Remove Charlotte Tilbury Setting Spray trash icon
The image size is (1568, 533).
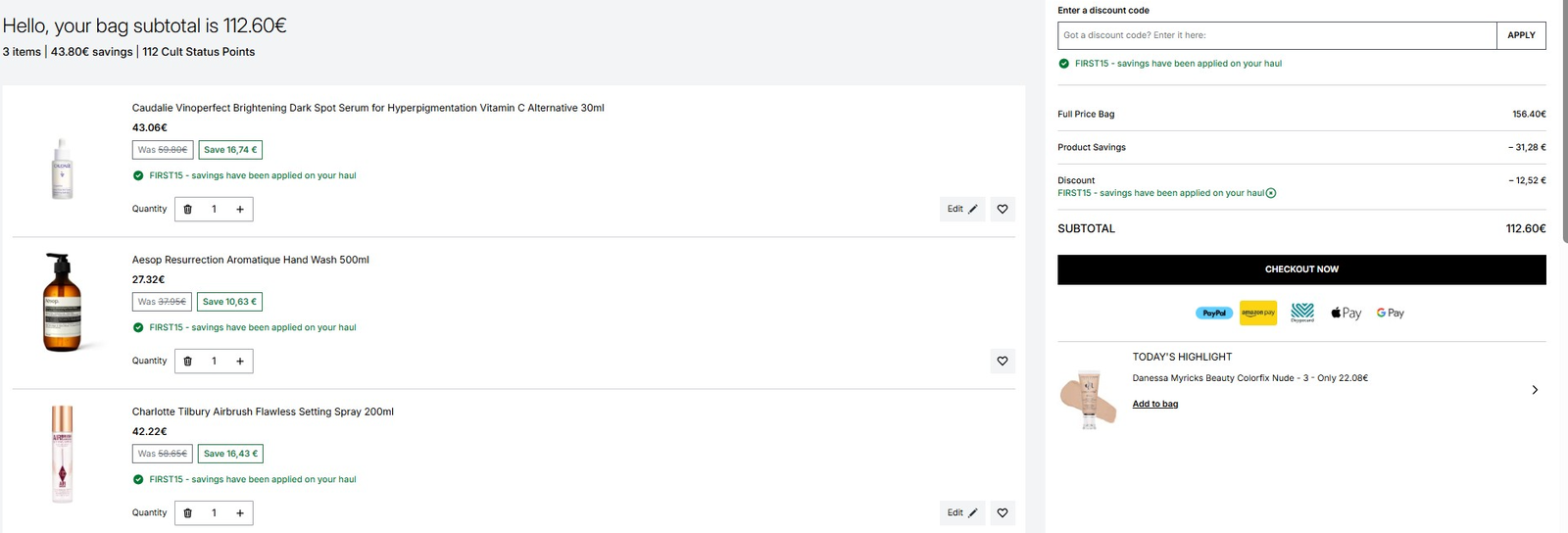point(188,512)
